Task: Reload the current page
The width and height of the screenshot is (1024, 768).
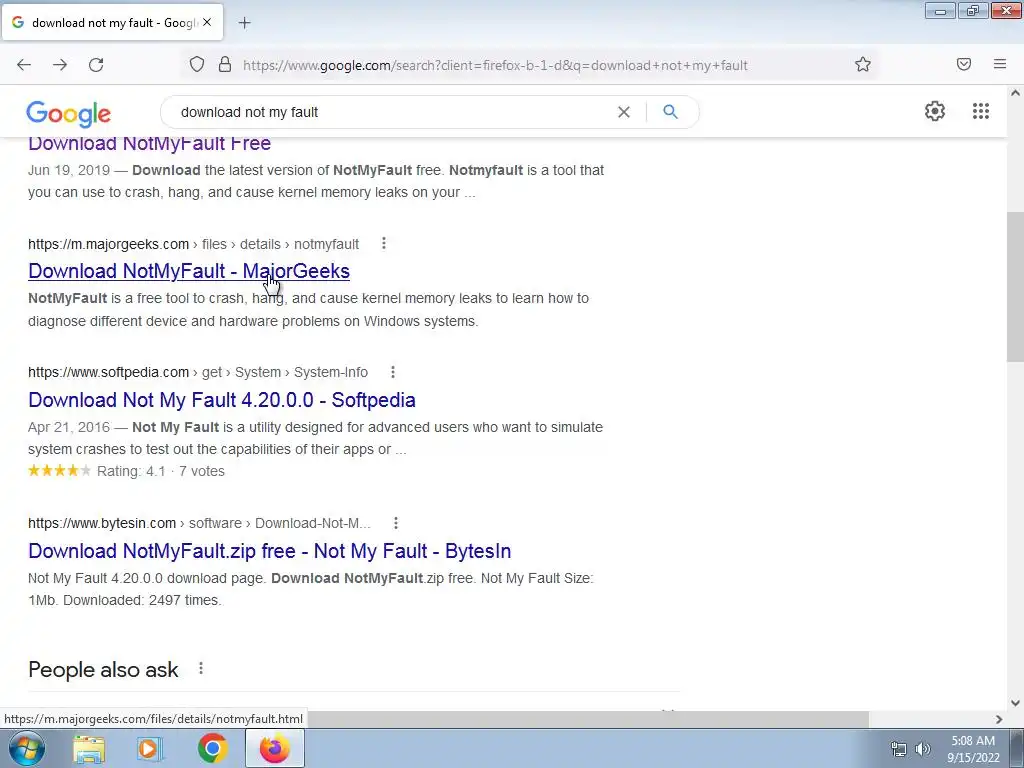Action: tap(96, 65)
